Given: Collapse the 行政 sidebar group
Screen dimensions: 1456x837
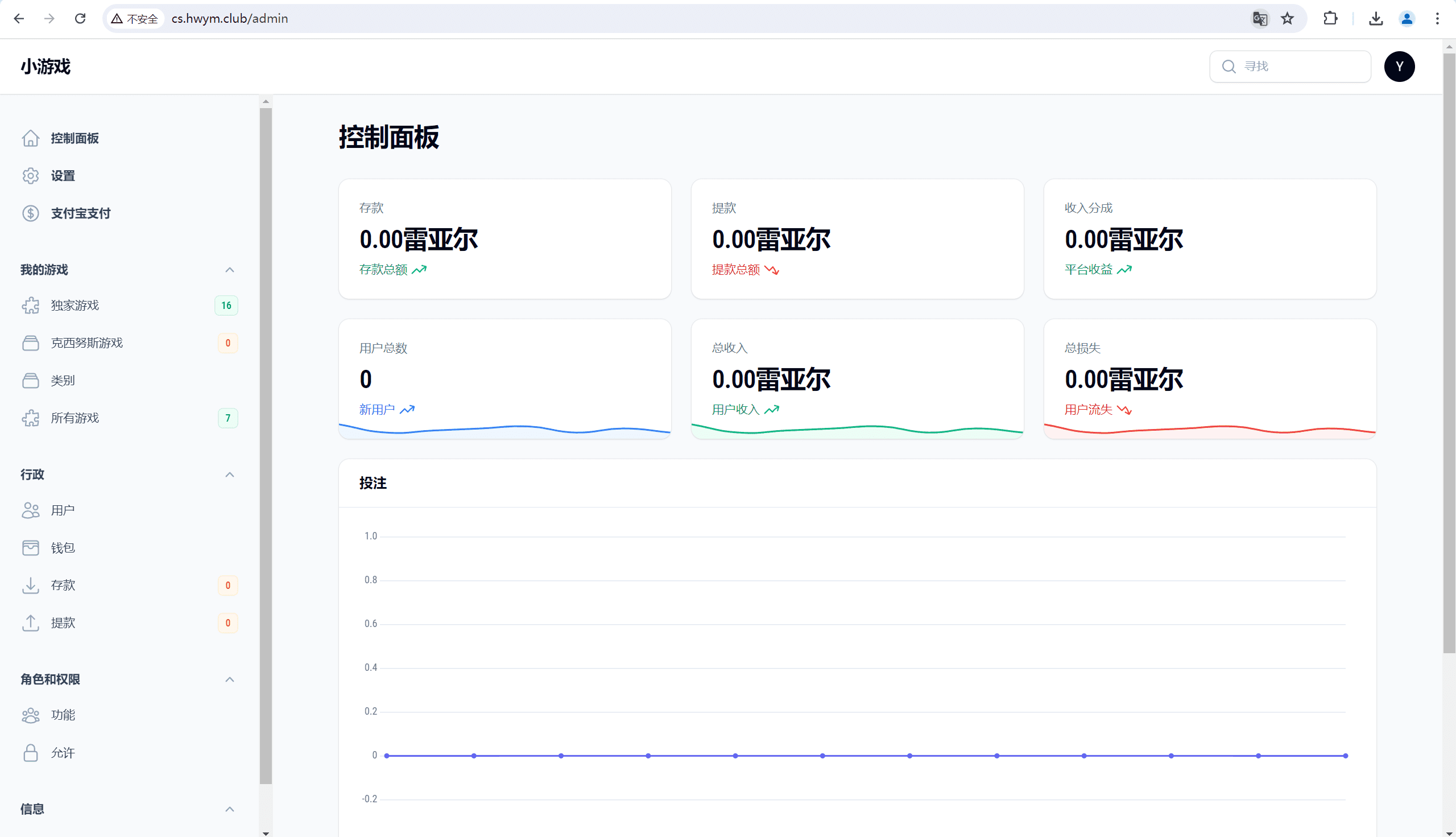Looking at the screenshot, I should click(x=229, y=474).
